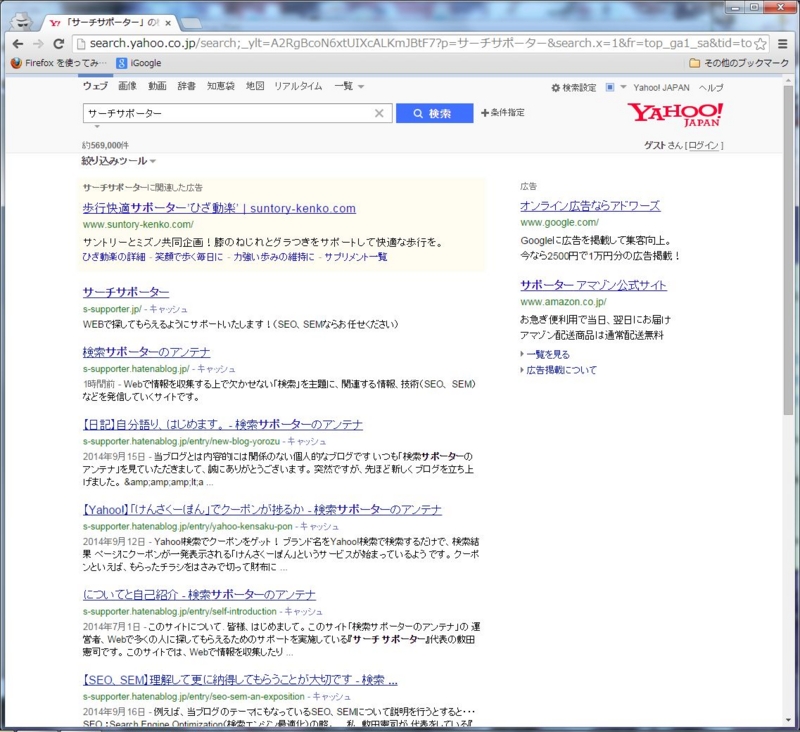
Task: Switch to 画像 search tab
Action: [128, 86]
